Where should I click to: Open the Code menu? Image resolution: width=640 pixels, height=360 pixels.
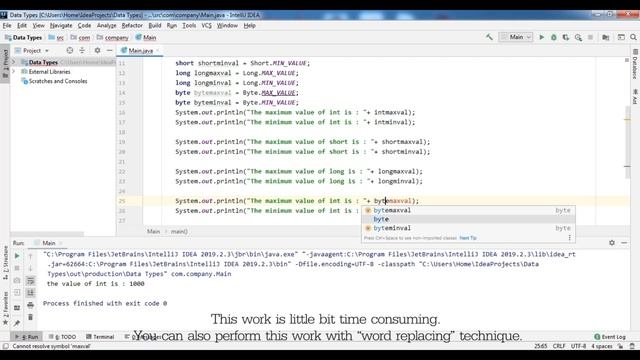click(84, 25)
